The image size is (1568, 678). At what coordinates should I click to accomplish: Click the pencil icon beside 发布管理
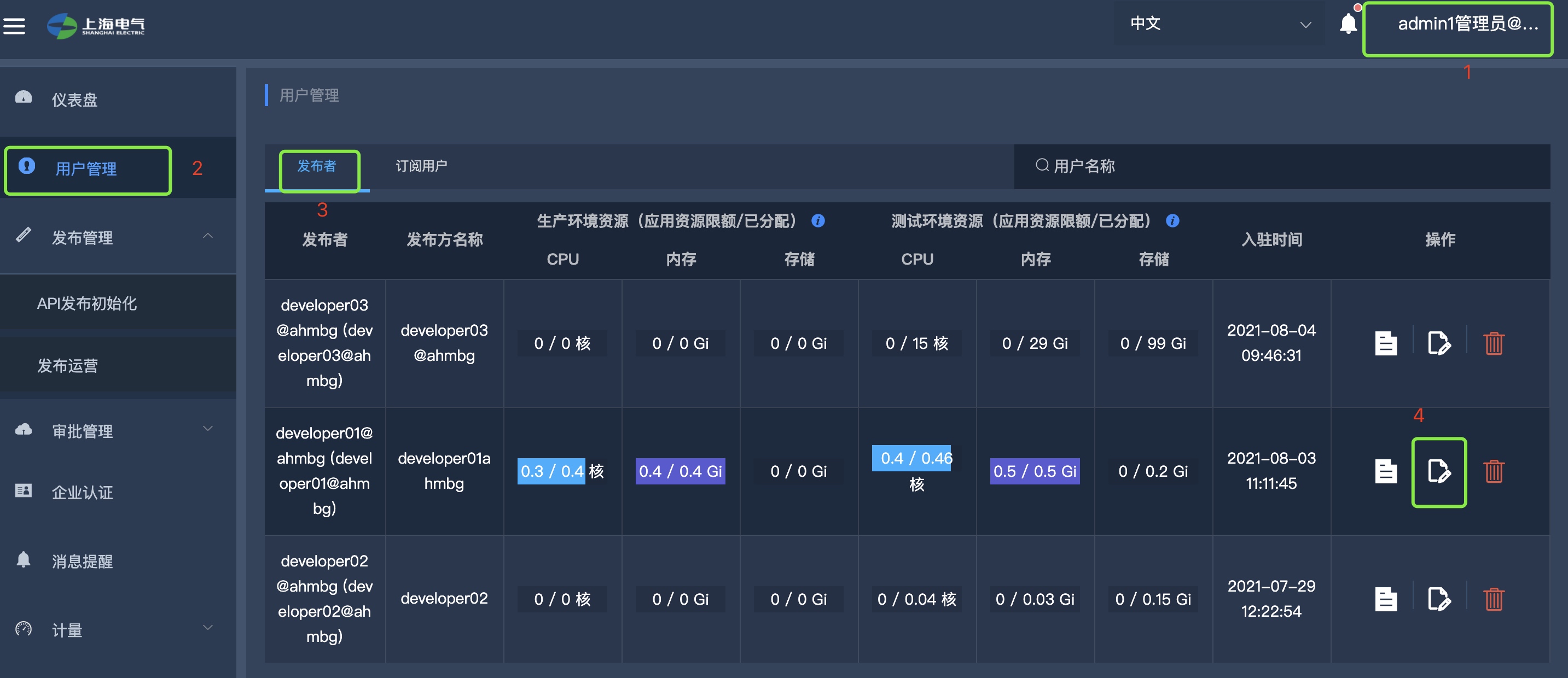click(x=23, y=235)
